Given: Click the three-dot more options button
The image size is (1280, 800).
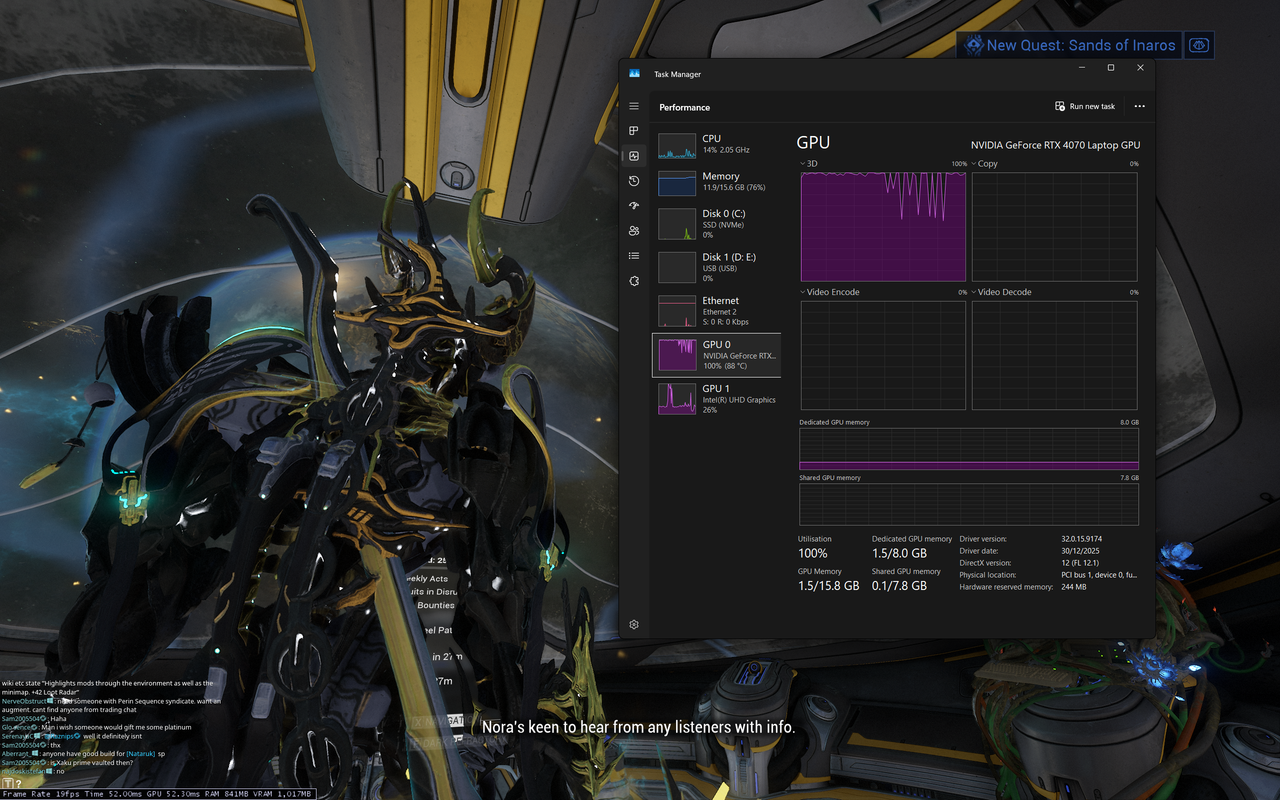Looking at the screenshot, I should (x=1139, y=106).
